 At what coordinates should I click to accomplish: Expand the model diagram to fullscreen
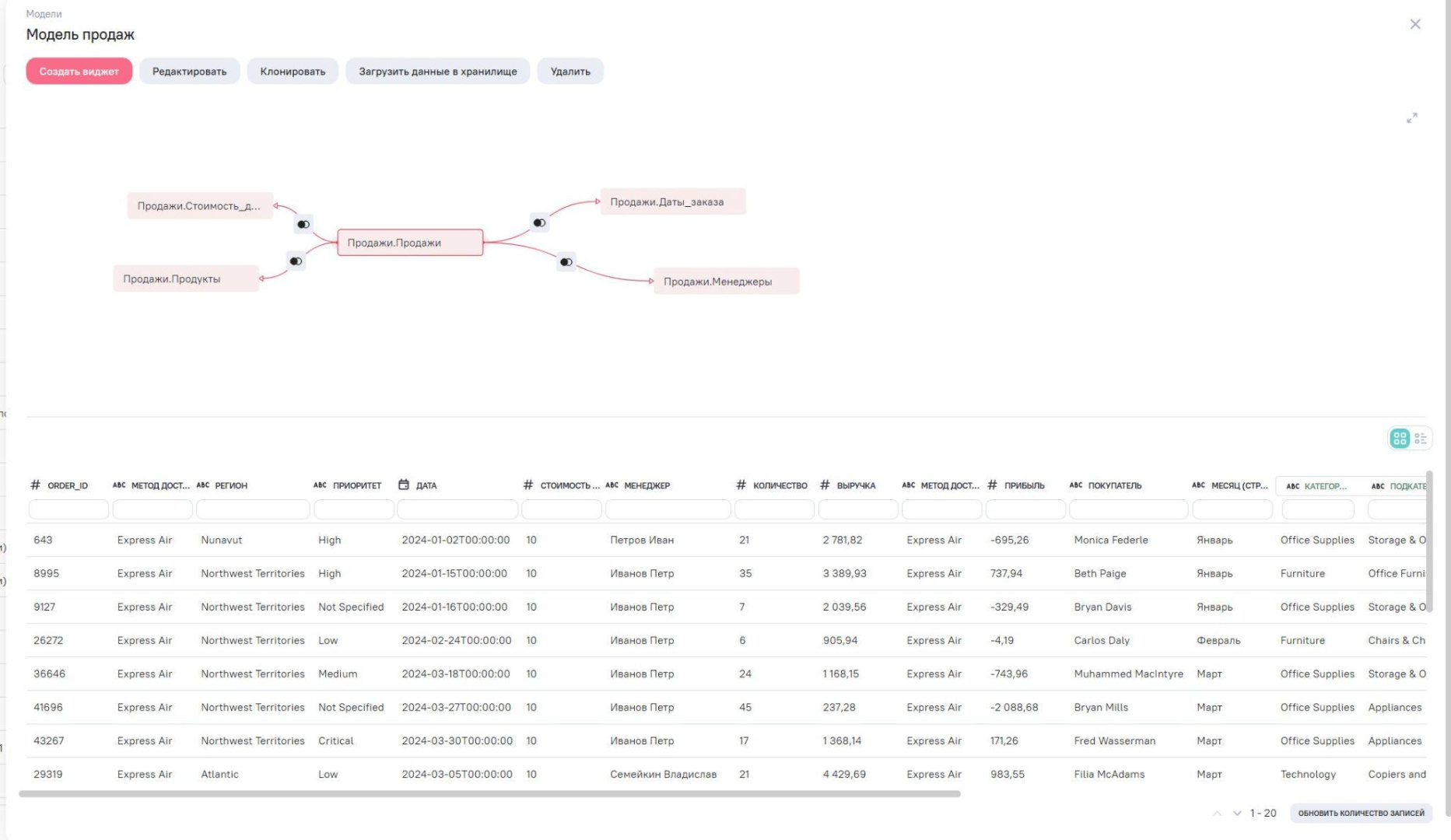point(1411,118)
